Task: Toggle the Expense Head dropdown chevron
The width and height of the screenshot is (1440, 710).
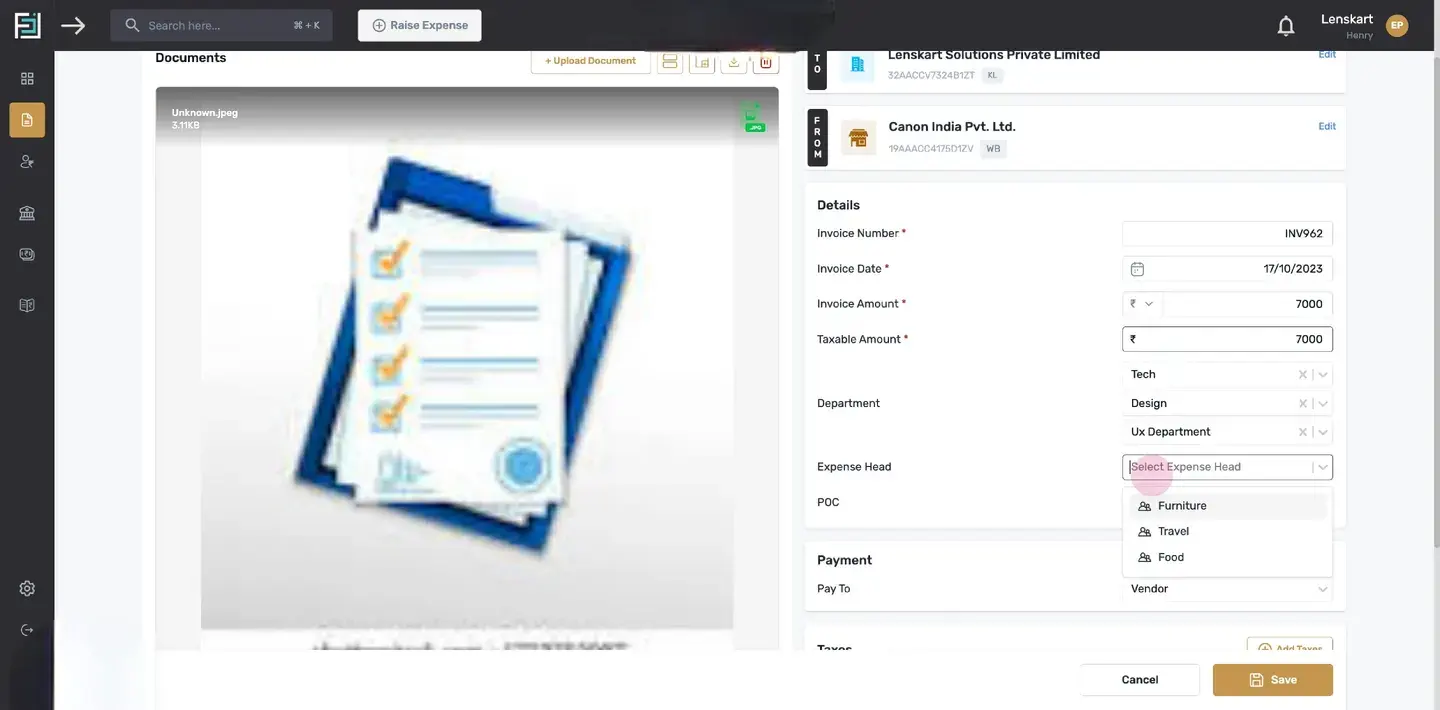Action: [x=1323, y=467]
